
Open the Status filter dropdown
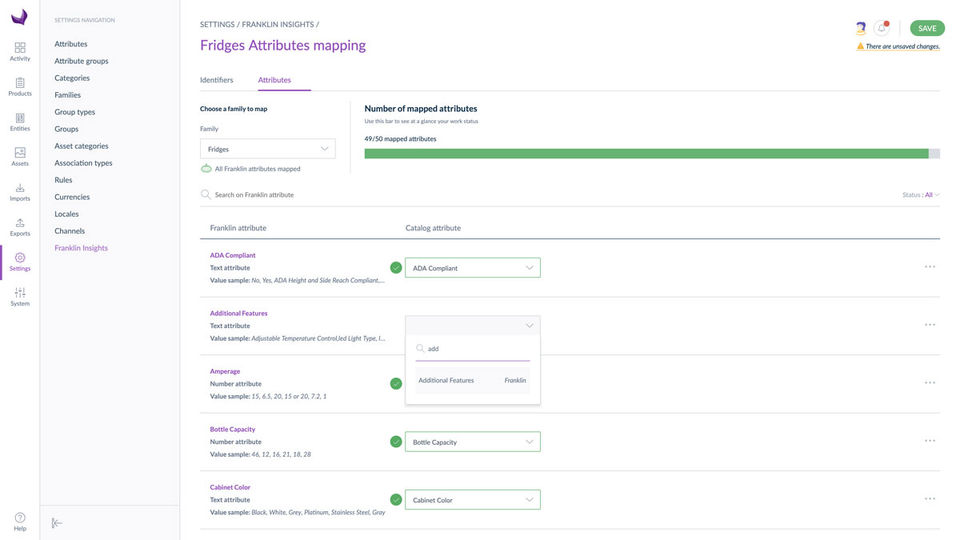[920, 195]
